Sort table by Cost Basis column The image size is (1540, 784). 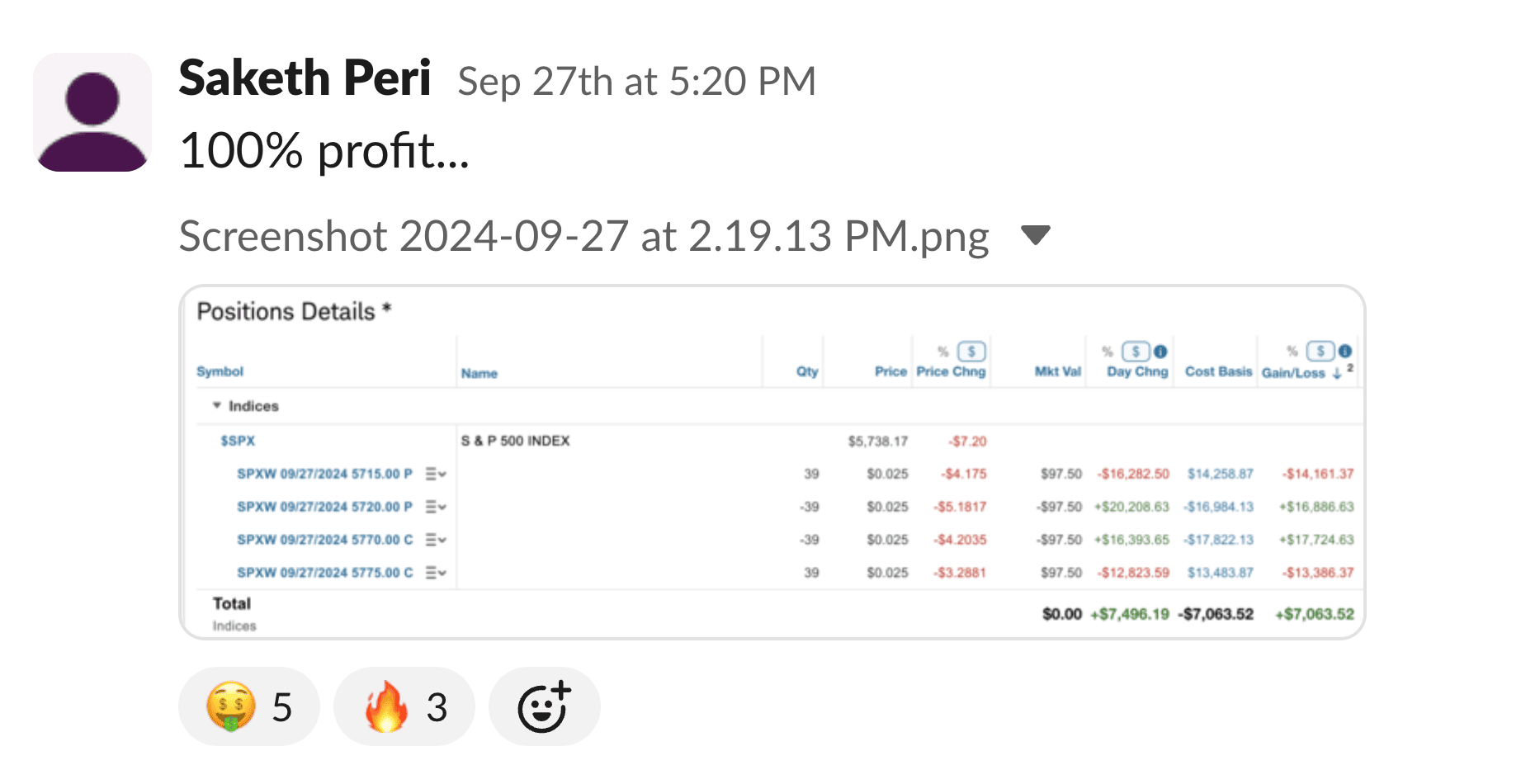[x=1218, y=371]
